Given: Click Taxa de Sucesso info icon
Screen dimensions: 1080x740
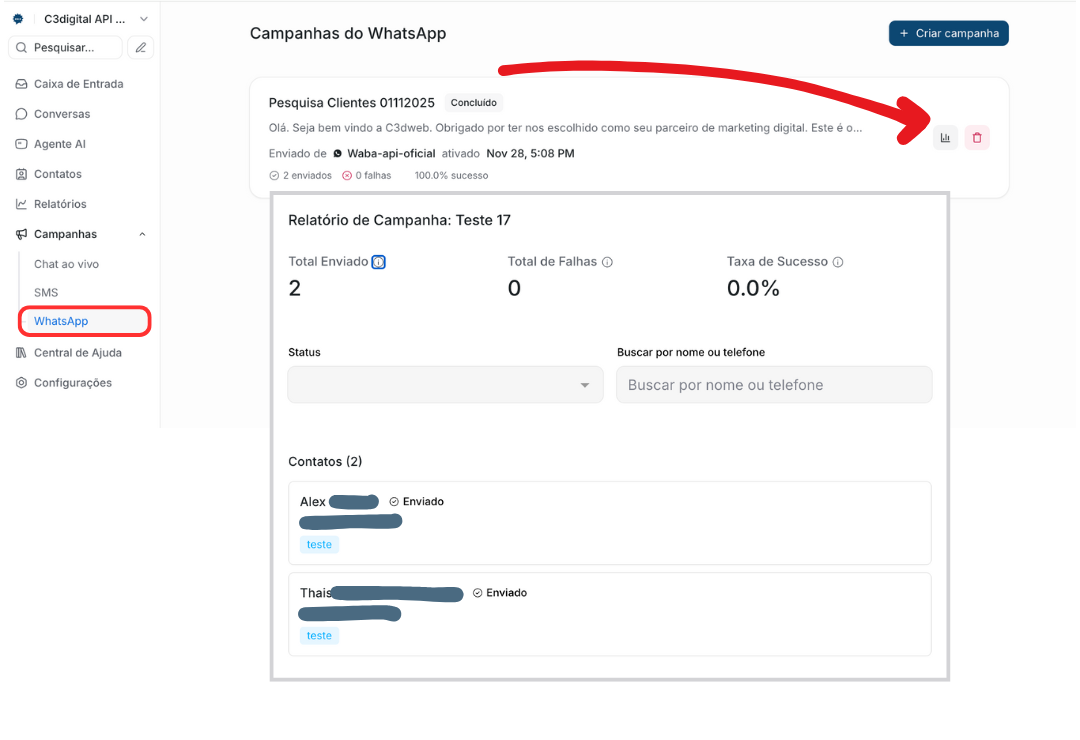Looking at the screenshot, I should 838,262.
